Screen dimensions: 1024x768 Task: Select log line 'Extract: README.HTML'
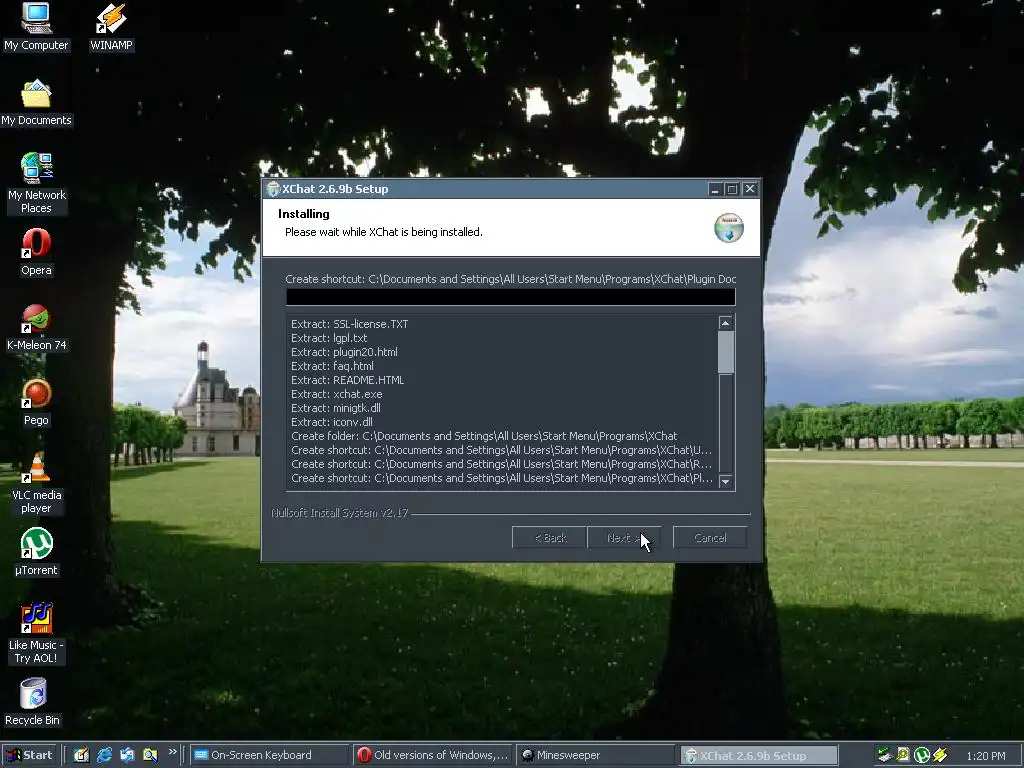347,380
